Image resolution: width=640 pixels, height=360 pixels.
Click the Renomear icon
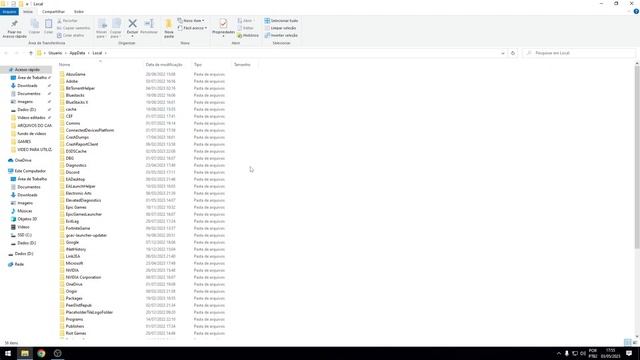(x=149, y=24)
